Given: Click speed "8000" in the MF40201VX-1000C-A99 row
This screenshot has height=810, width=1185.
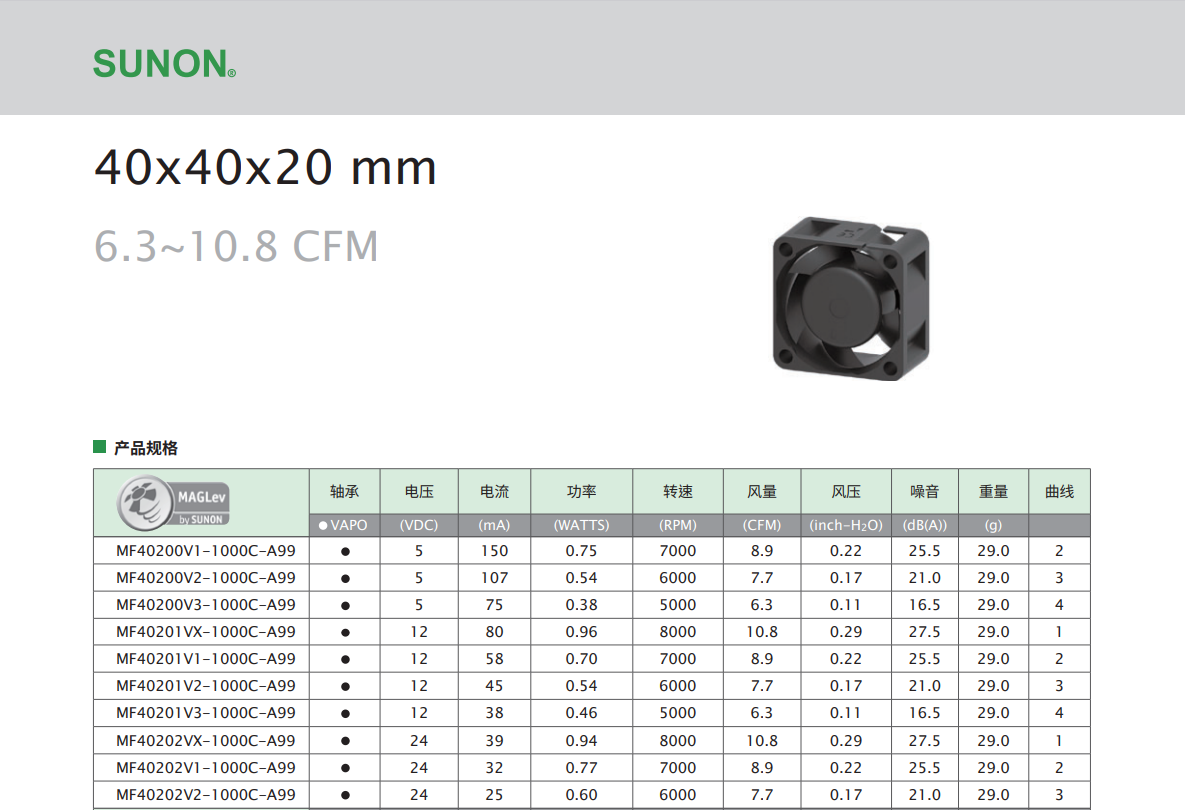Looking at the screenshot, I should click(x=678, y=632).
